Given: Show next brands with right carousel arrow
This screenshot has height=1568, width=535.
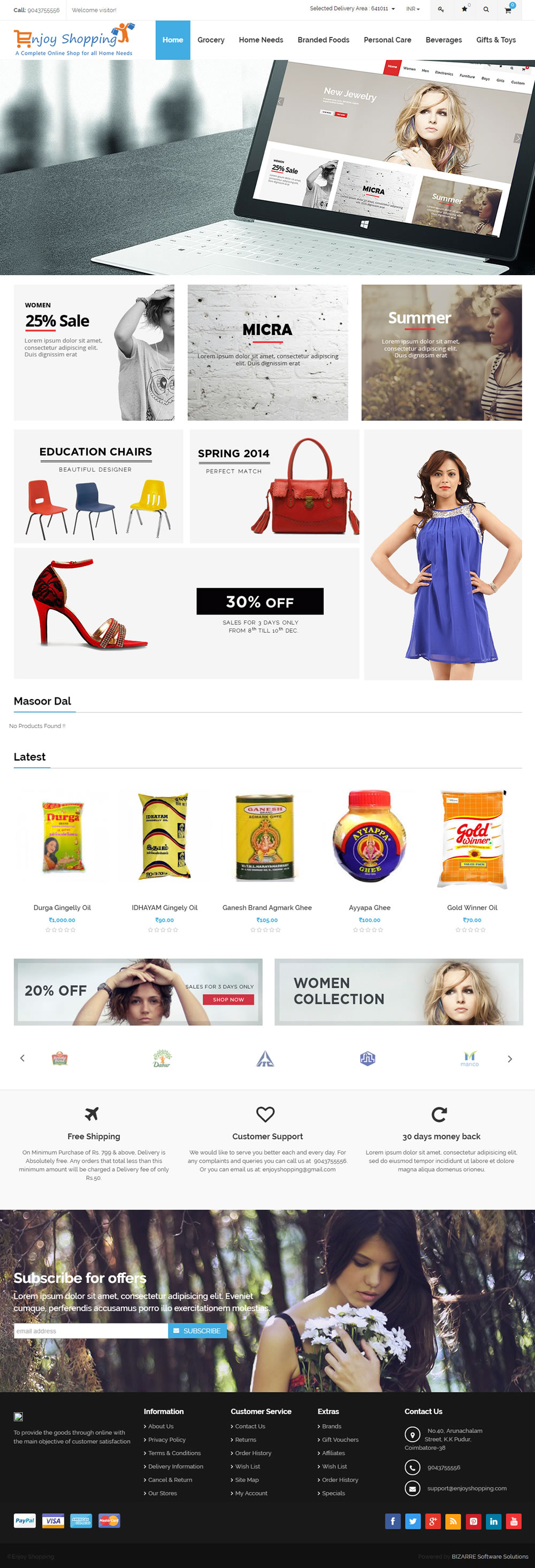Looking at the screenshot, I should point(509,1058).
